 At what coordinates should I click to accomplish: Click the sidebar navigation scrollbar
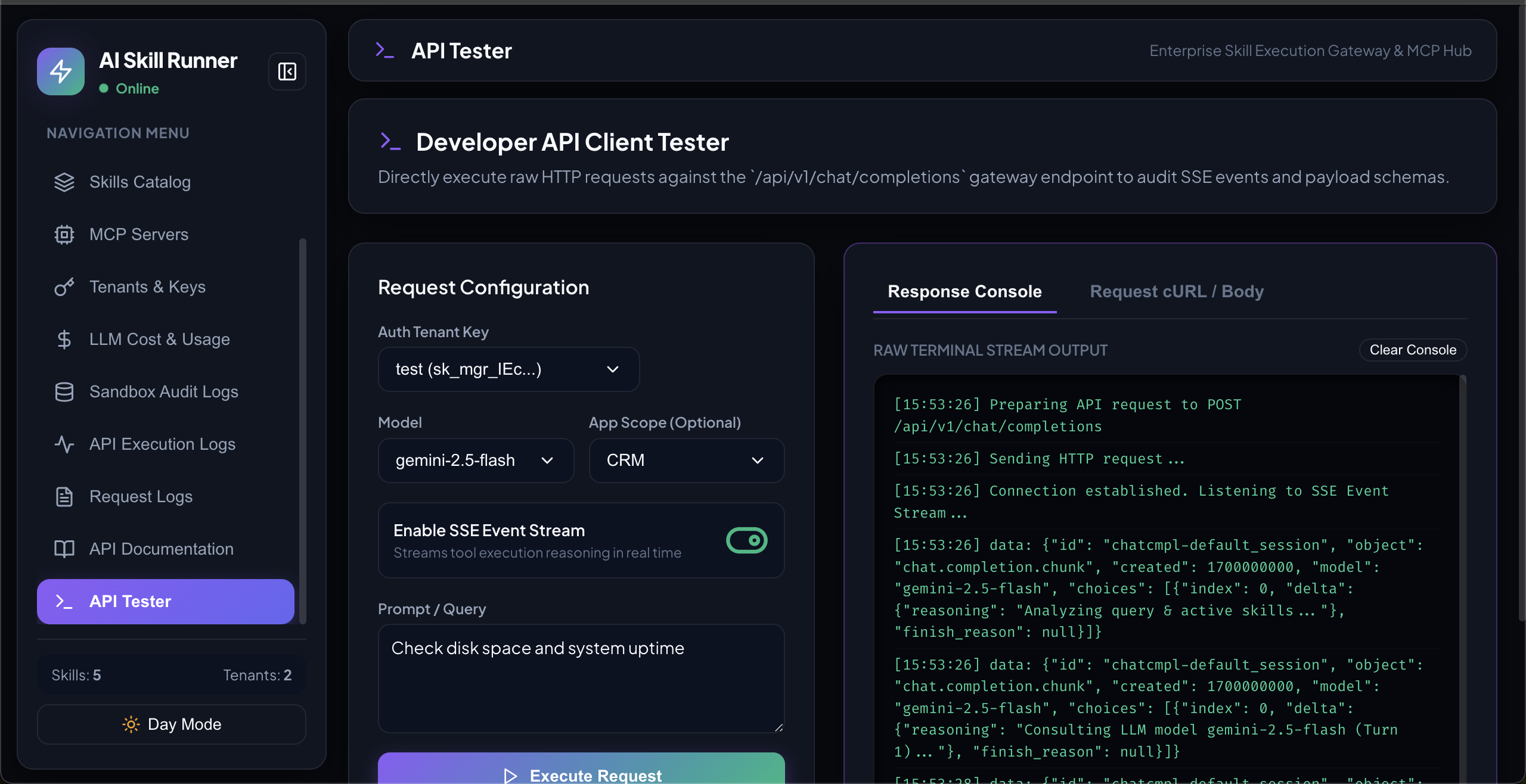(x=303, y=431)
